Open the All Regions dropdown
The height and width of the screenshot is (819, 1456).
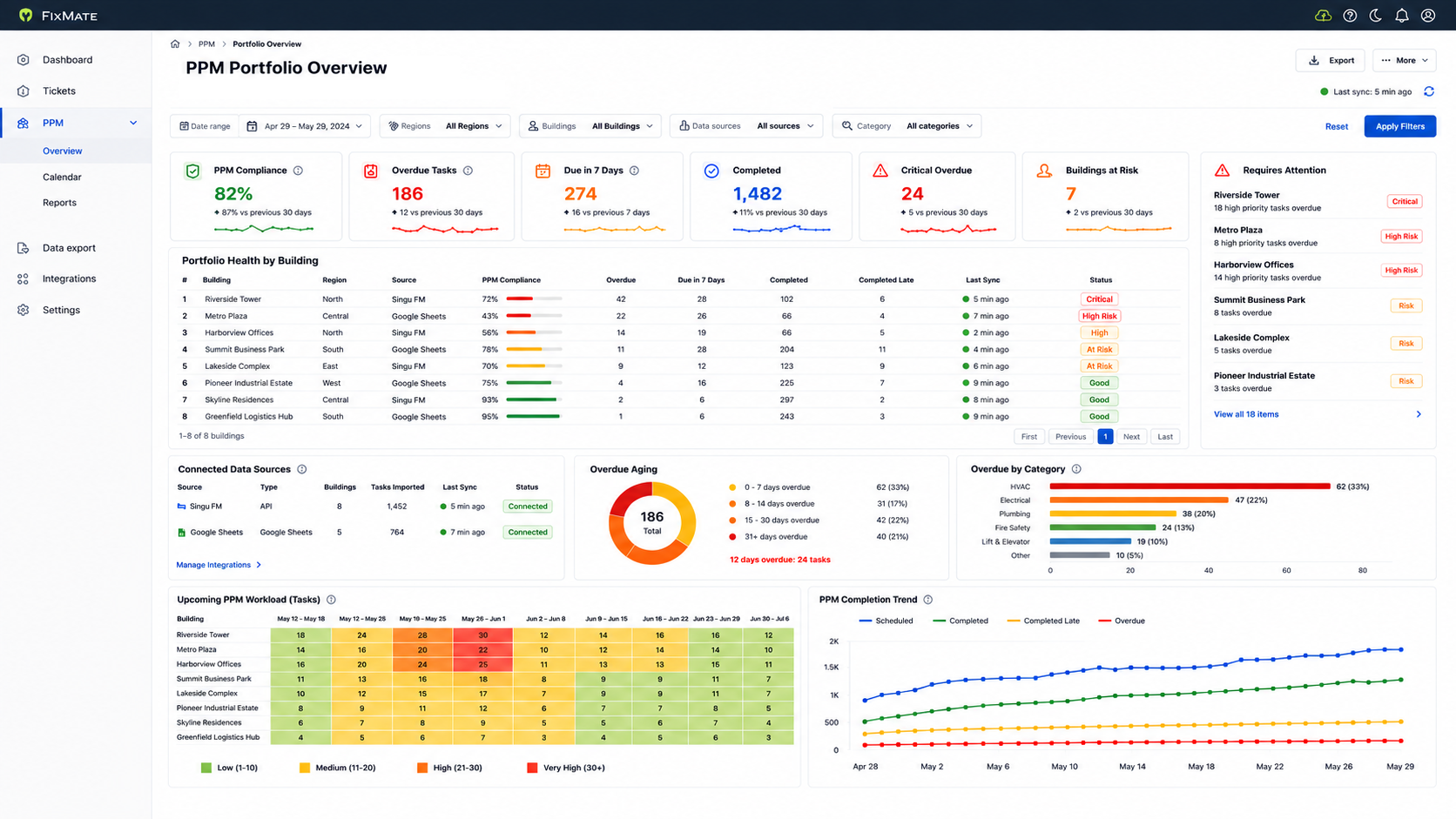[474, 126]
